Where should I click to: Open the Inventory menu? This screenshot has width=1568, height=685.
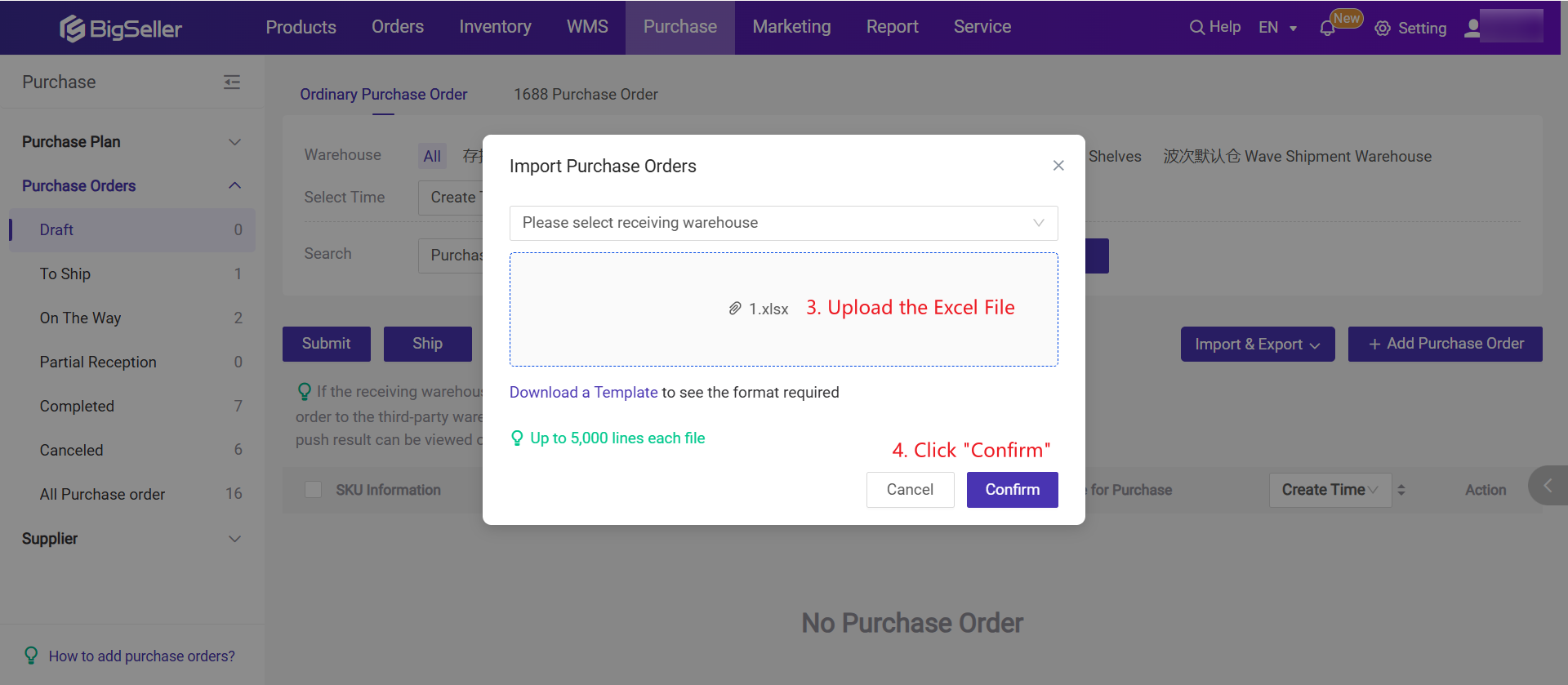495,27
